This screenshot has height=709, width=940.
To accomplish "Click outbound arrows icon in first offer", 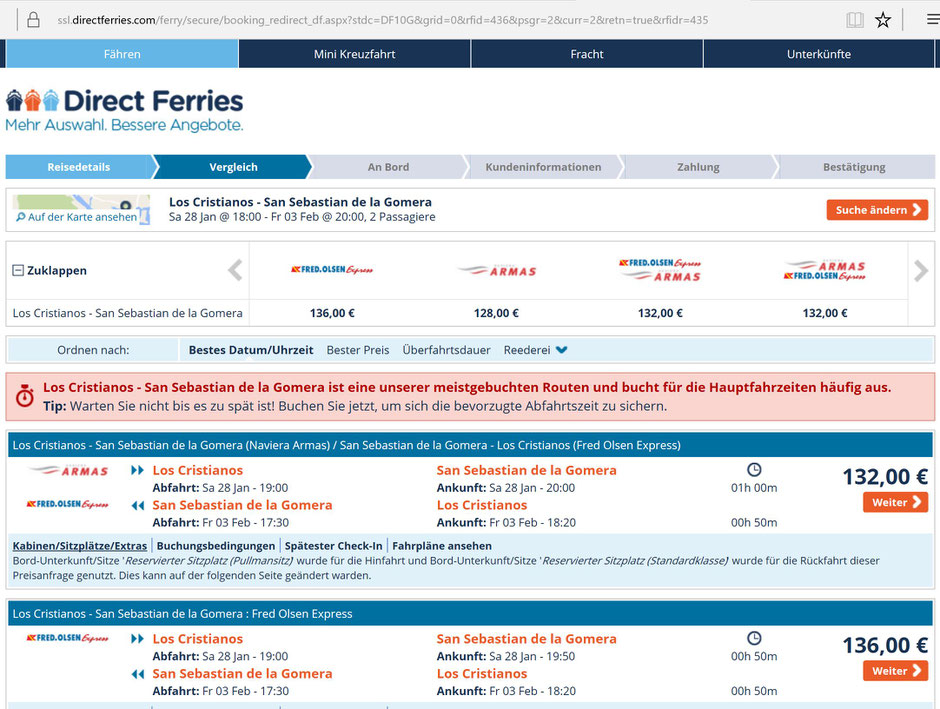I will 138,470.
